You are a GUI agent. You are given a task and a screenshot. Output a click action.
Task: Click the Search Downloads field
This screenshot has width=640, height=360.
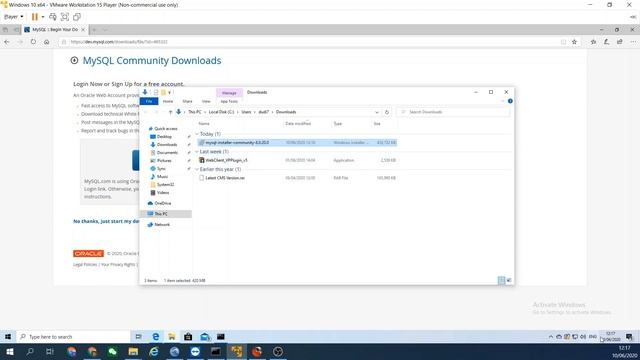point(453,112)
